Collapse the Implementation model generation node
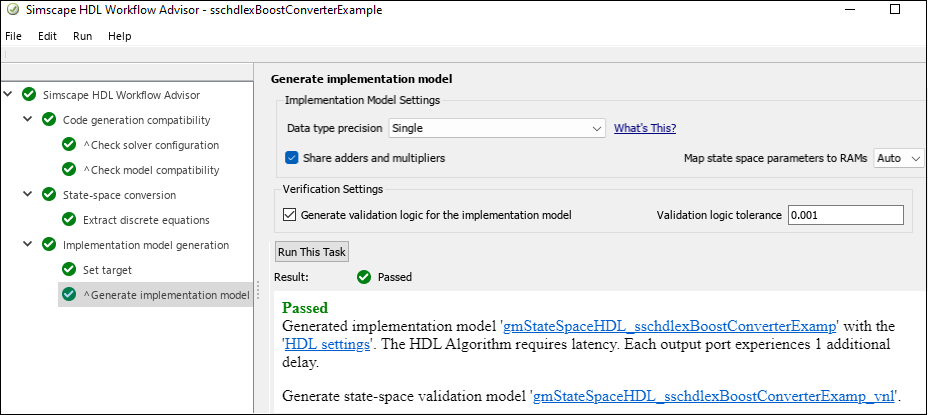 pyautogui.click(x=28, y=245)
